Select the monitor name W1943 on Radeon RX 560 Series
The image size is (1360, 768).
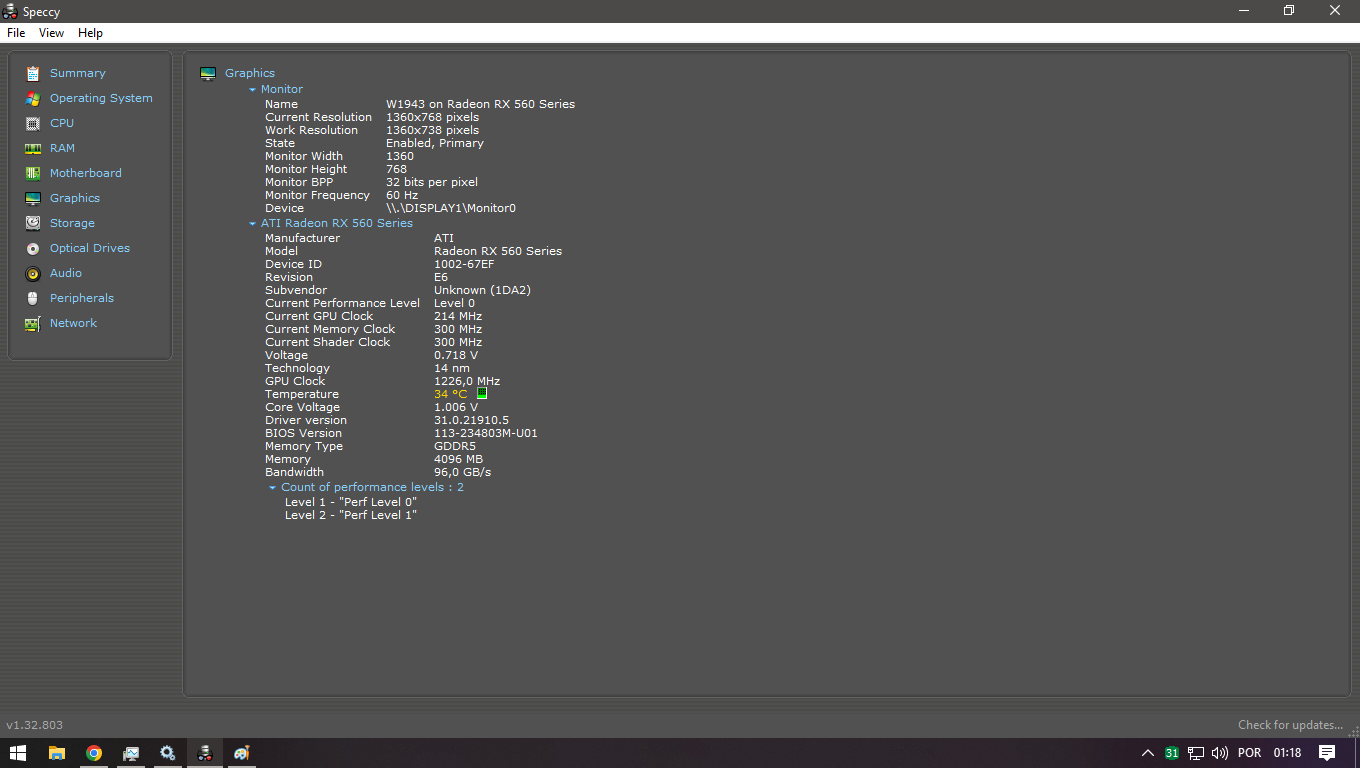click(x=480, y=104)
